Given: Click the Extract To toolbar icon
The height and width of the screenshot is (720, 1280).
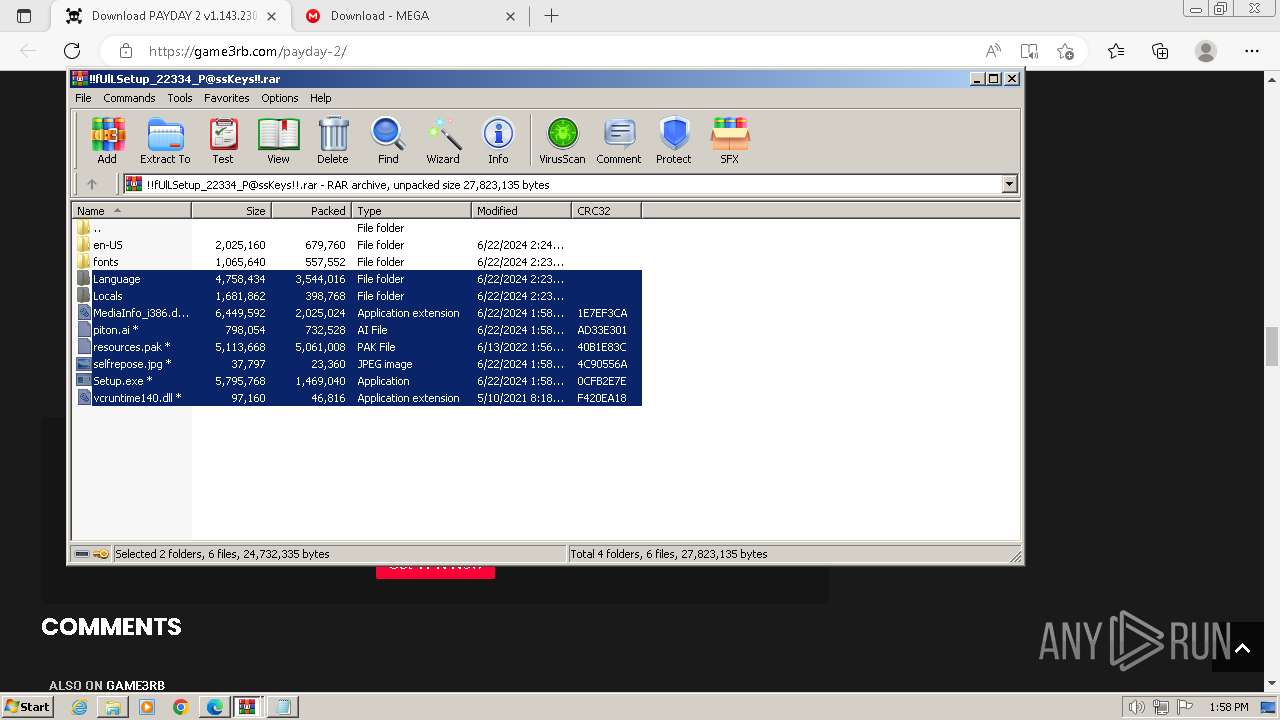Looking at the screenshot, I should click(x=165, y=140).
